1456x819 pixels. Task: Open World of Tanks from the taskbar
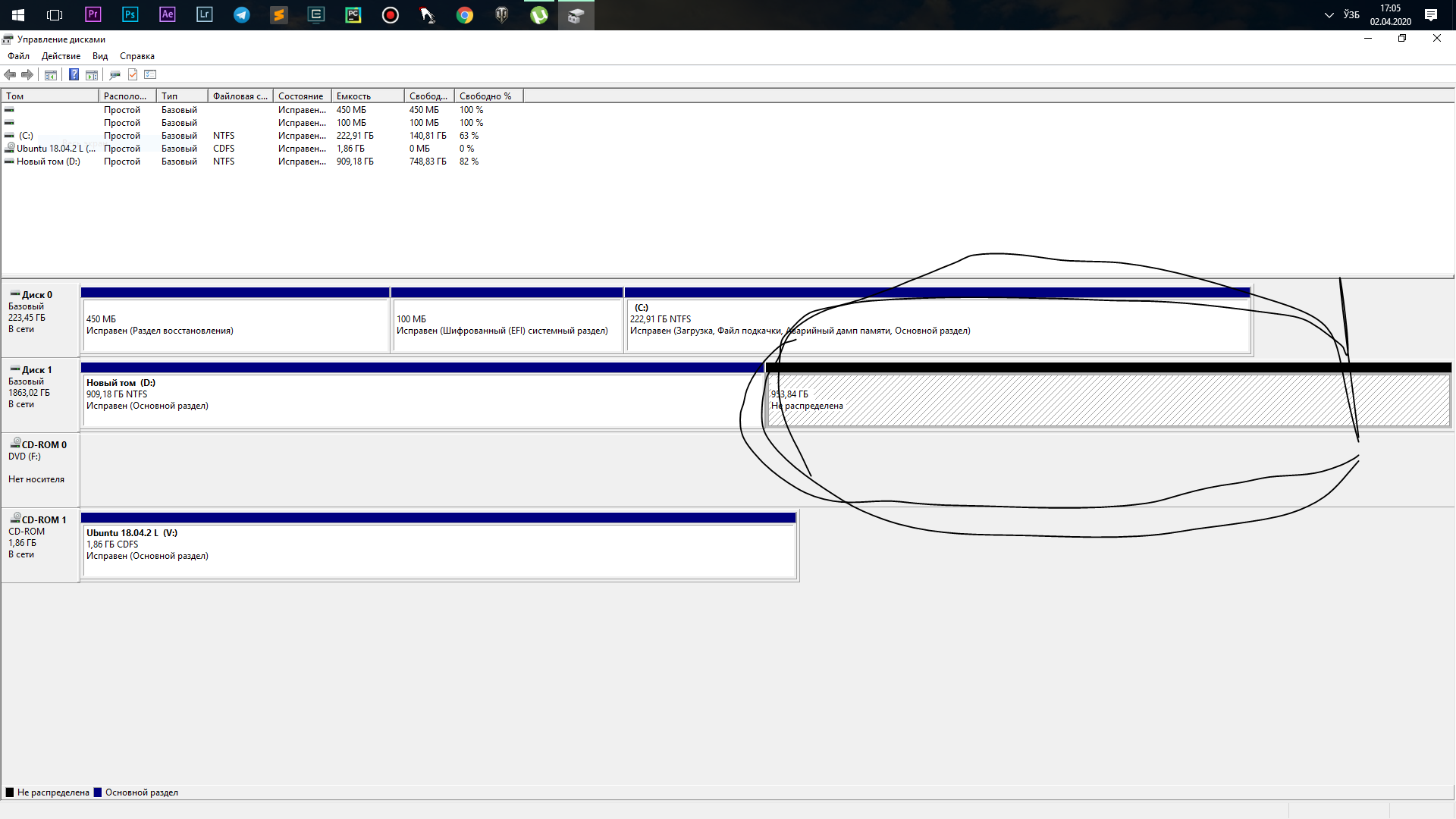coord(501,14)
